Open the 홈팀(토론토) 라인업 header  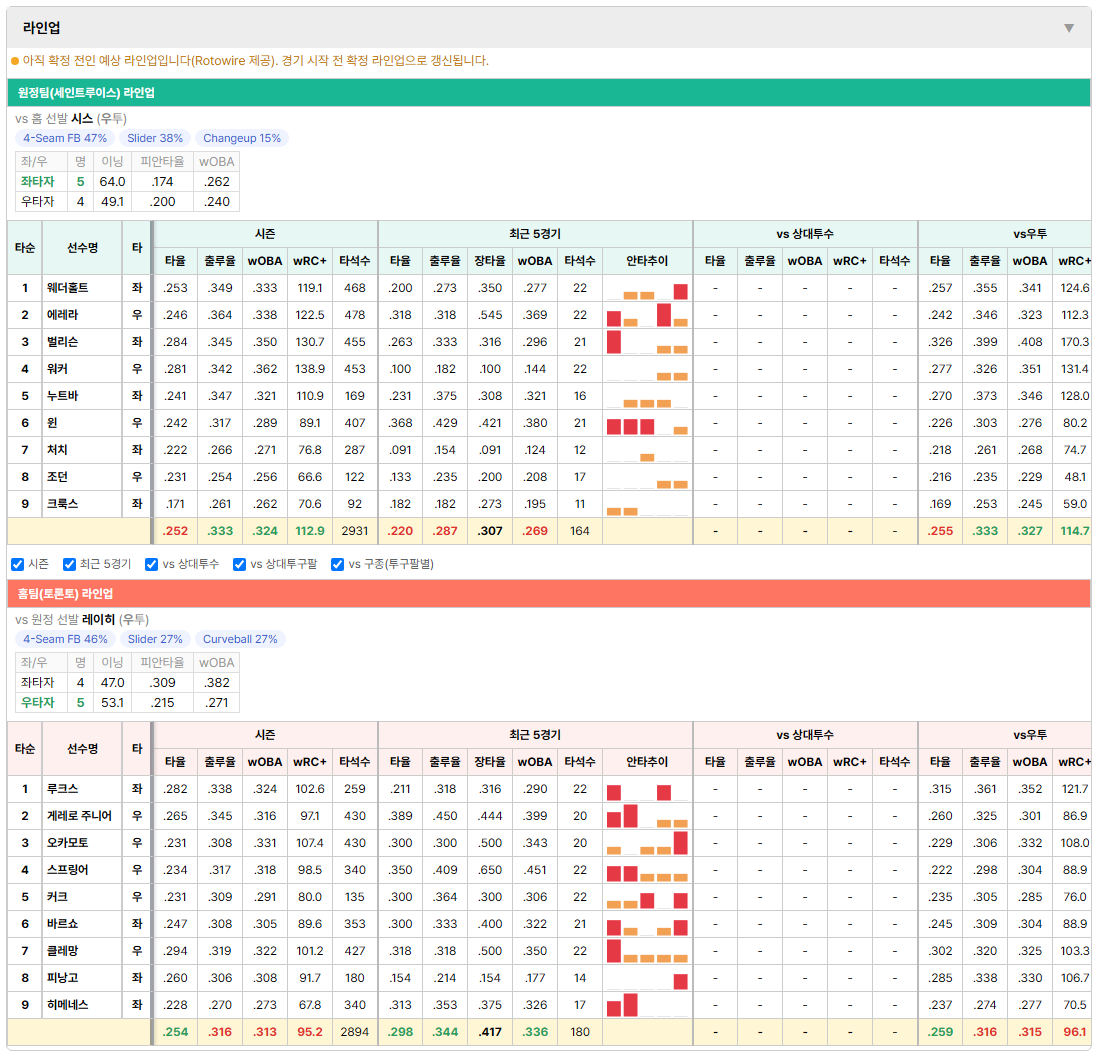[549, 594]
